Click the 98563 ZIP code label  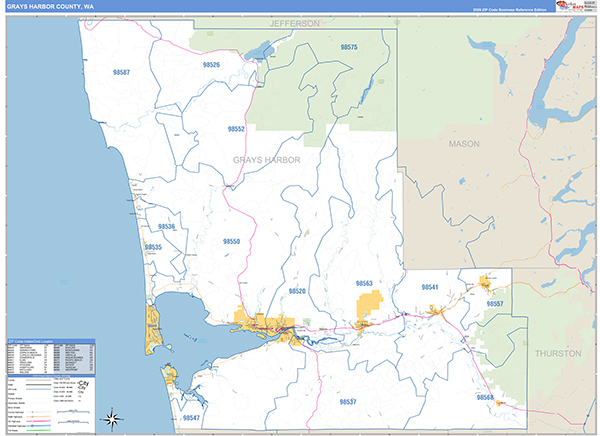pos(364,284)
